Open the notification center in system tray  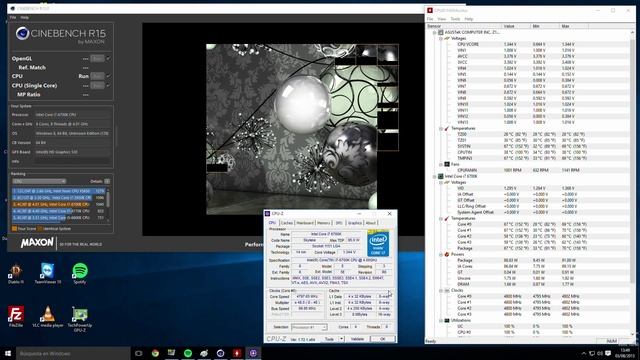[608, 353]
